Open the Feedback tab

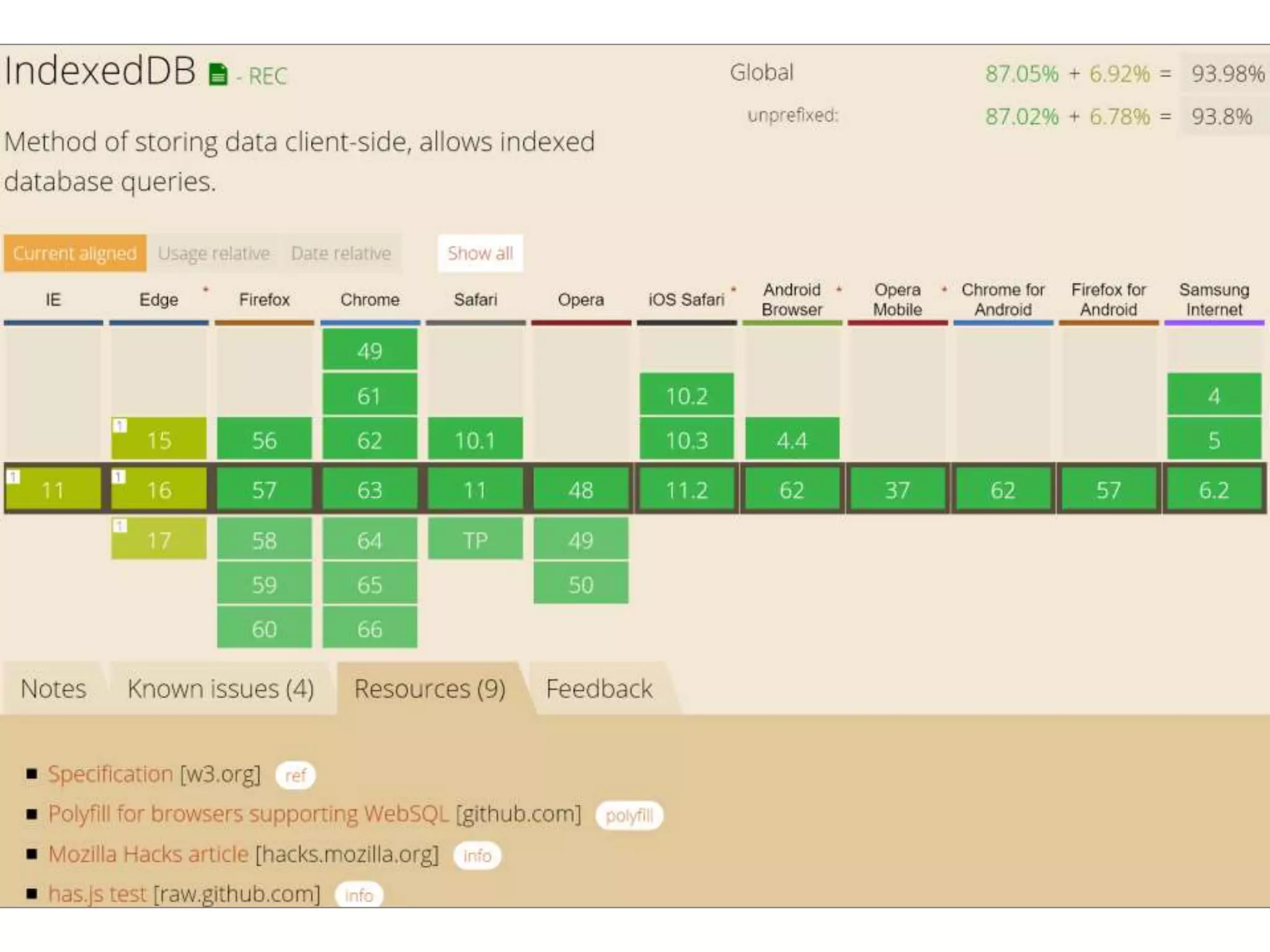[x=599, y=689]
